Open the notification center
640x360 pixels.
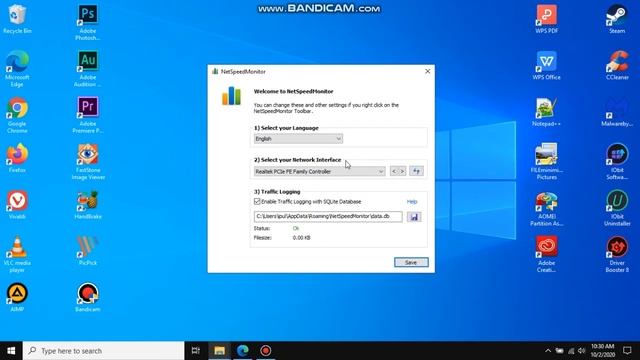pyautogui.click(x=627, y=351)
